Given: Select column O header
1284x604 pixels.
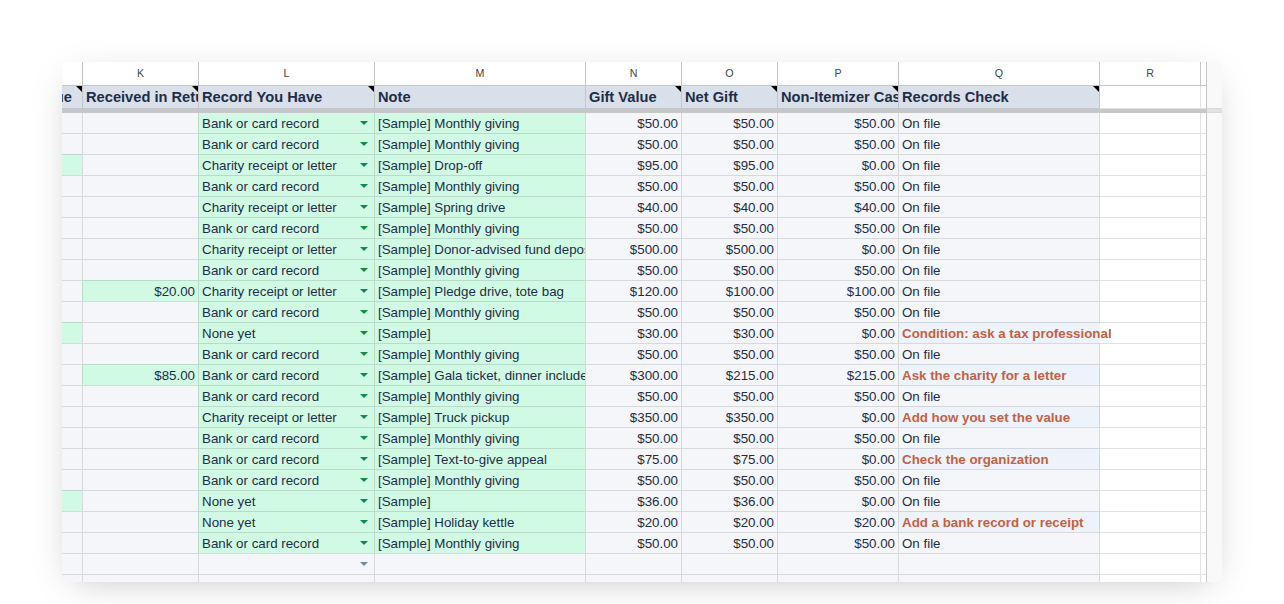Looking at the screenshot, I should pyautogui.click(x=729, y=73).
